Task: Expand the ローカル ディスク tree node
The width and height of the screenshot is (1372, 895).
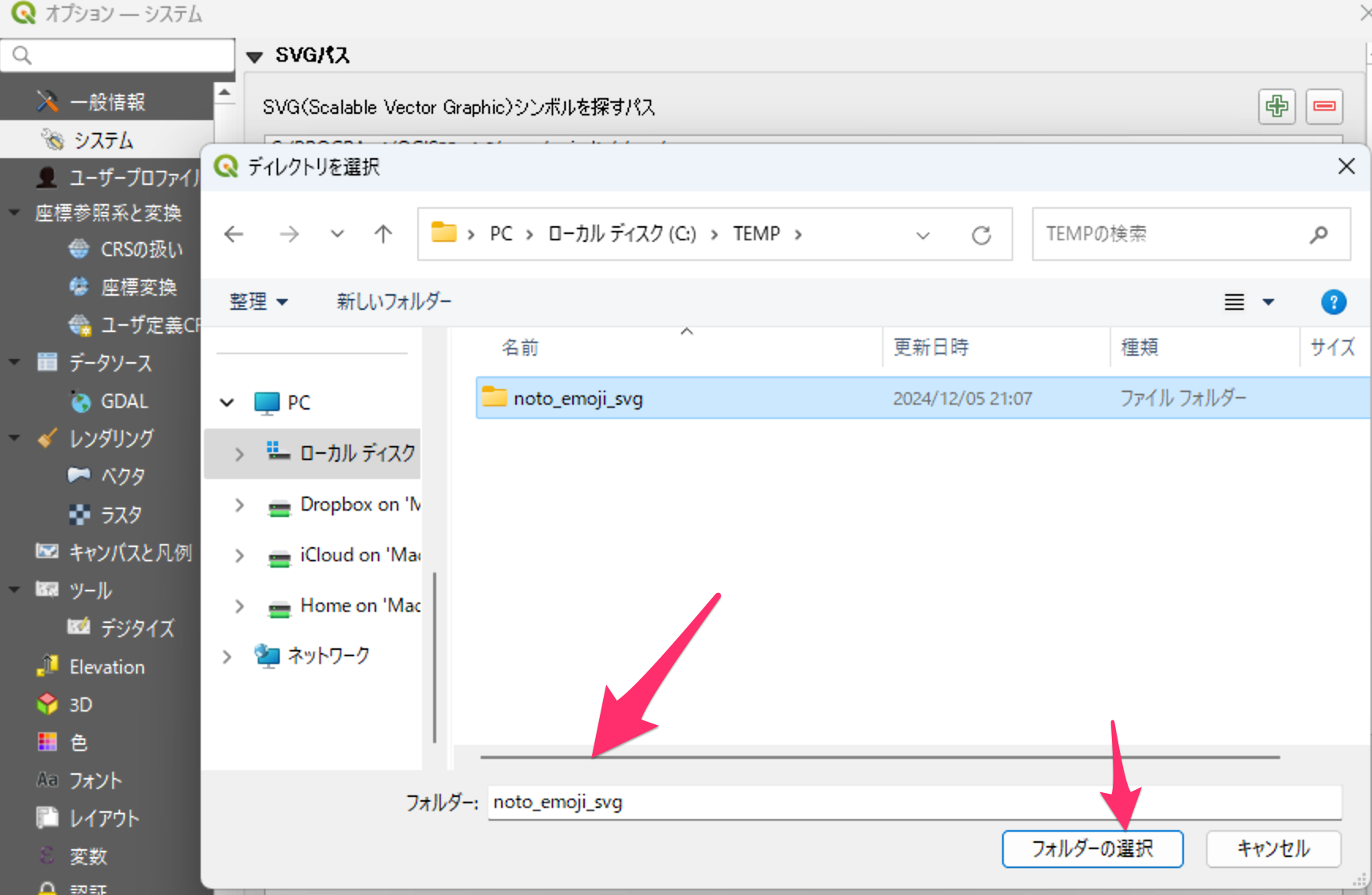Action: click(239, 454)
